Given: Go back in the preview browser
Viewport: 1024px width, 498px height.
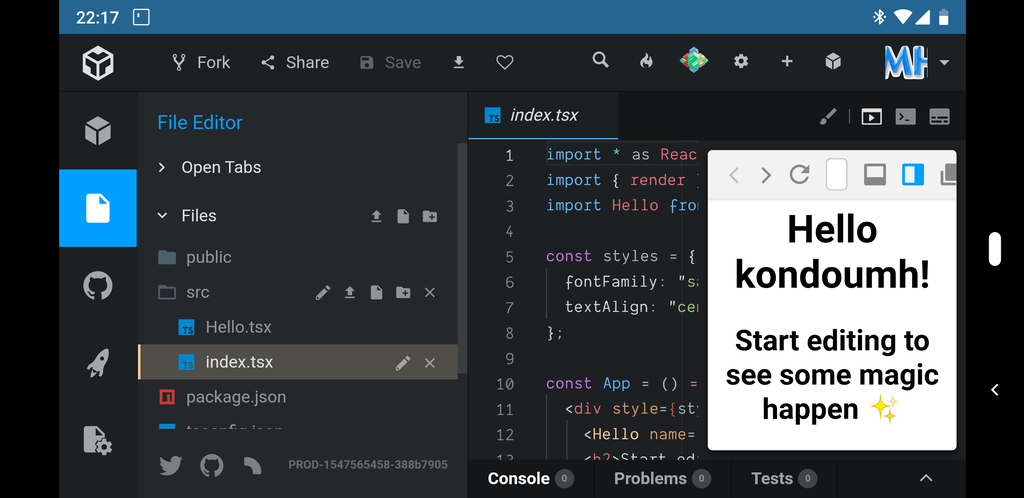Looking at the screenshot, I should tap(733, 175).
